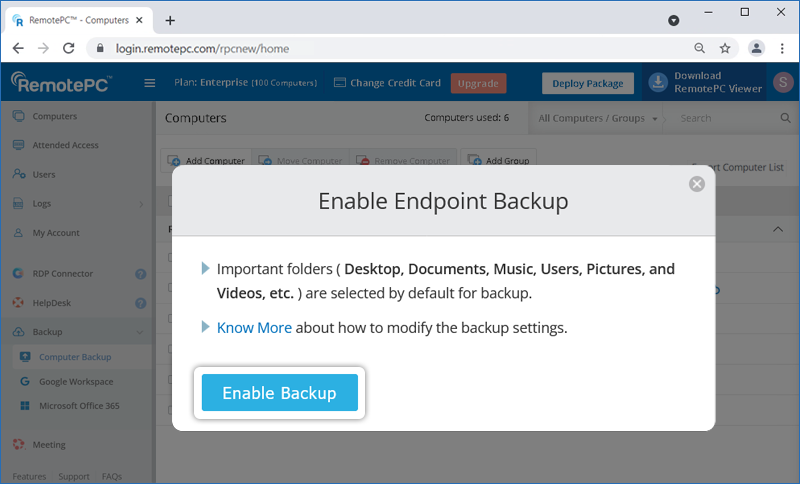Bookmark this page with star icon
The width and height of the screenshot is (800, 484).
(725, 48)
